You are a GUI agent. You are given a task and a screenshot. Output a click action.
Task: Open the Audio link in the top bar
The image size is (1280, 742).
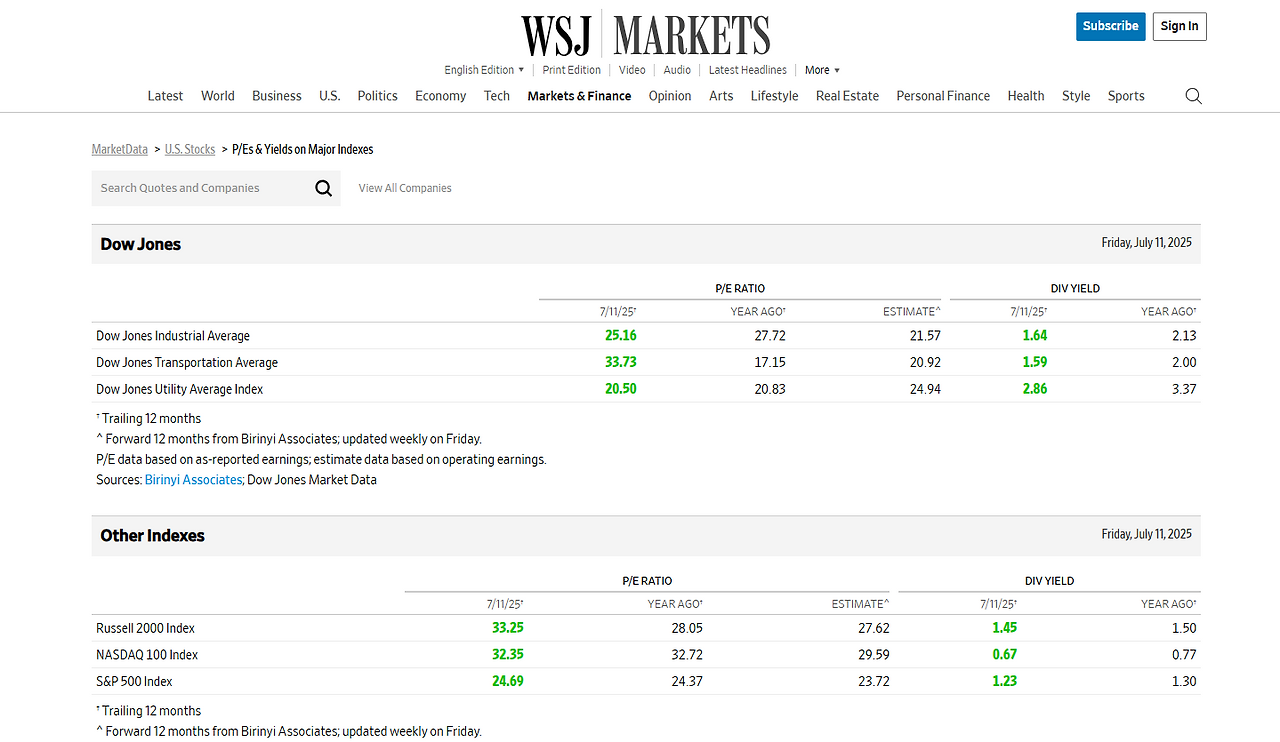tap(677, 70)
